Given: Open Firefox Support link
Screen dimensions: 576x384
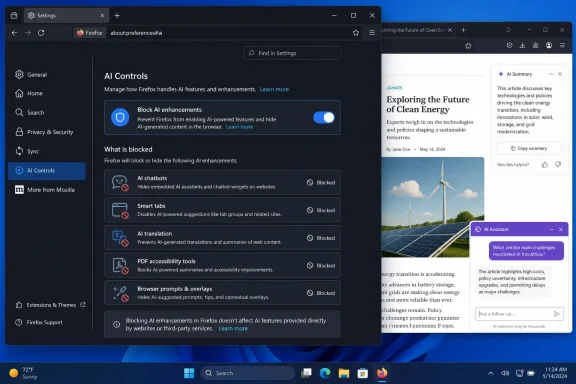Looking at the screenshot, I should [39, 322].
